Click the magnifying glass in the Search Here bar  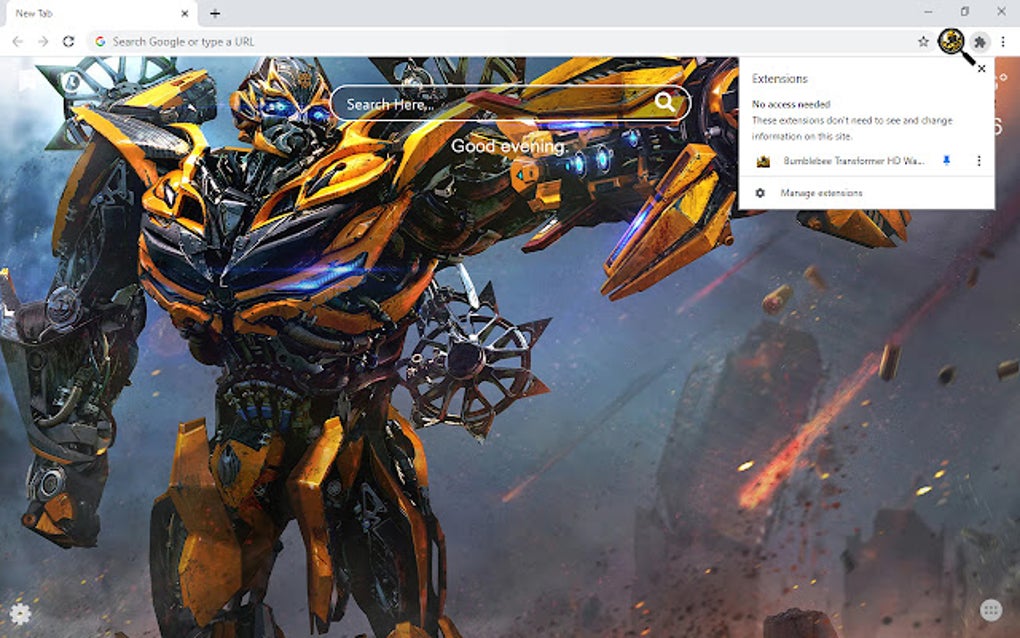pos(665,103)
